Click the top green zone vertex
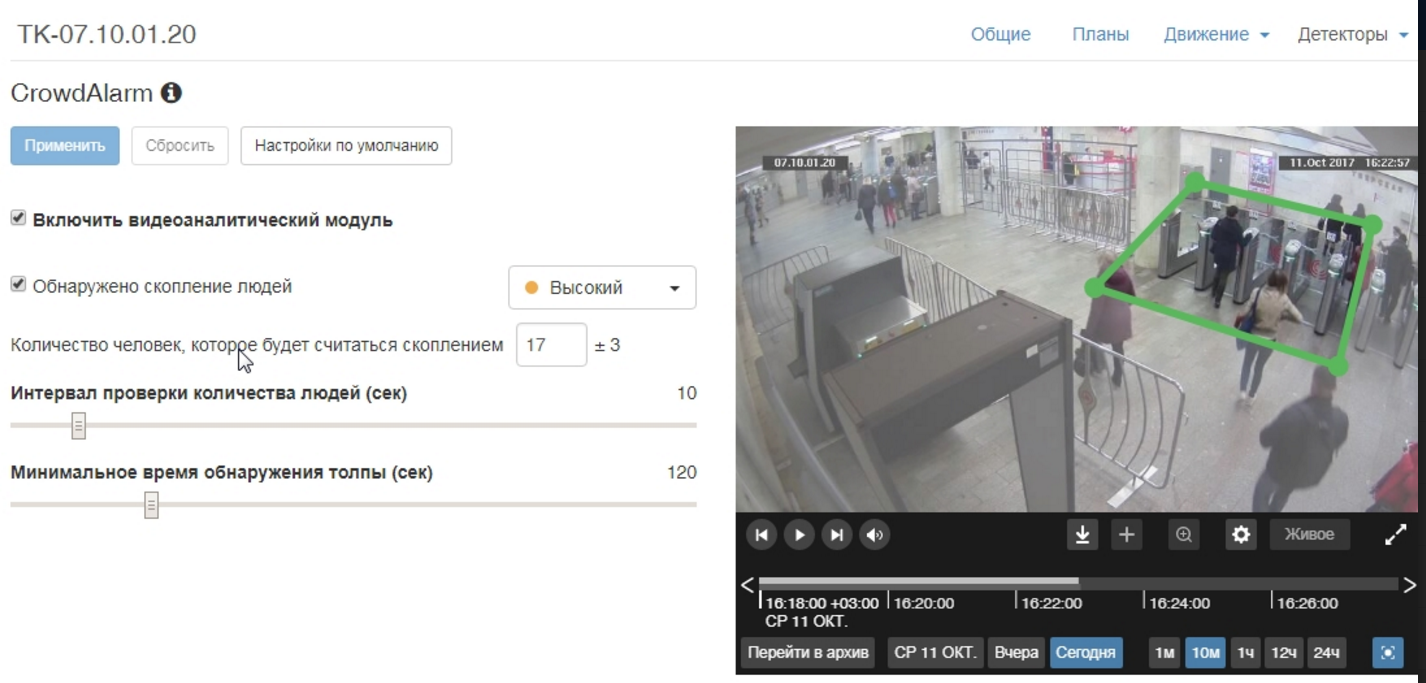The width and height of the screenshot is (1426, 683). [x=1194, y=182]
